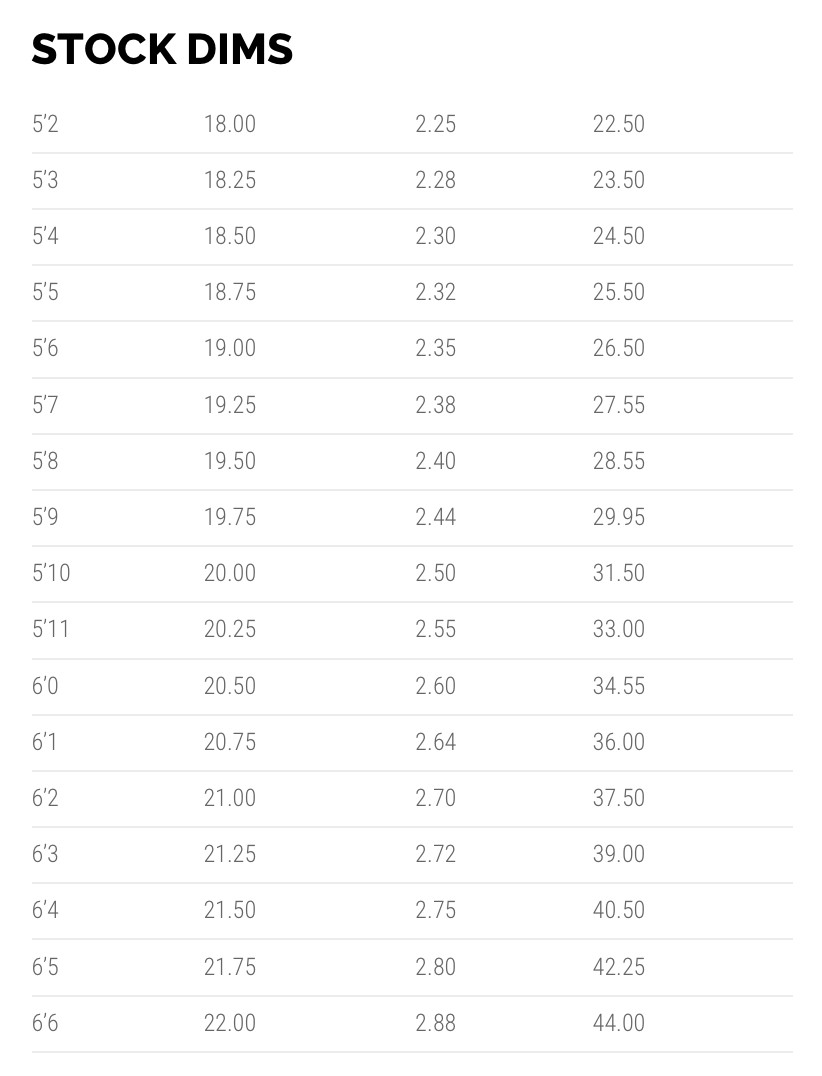Click the 42.25 volume value
This screenshot has width=822, height=1076.
(618, 967)
